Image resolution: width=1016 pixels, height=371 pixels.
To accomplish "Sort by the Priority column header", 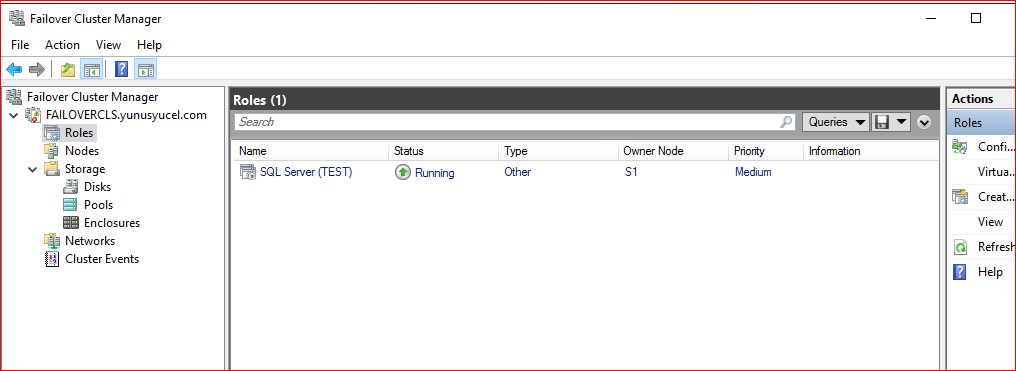I will coord(766,152).
